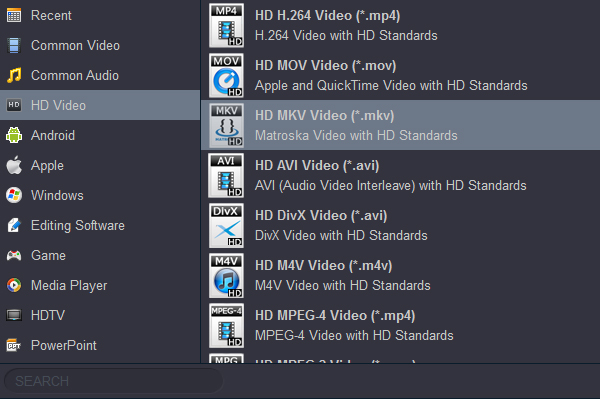This screenshot has width=600, height=399.
Task: Open the Common Video category
Action: point(100,46)
